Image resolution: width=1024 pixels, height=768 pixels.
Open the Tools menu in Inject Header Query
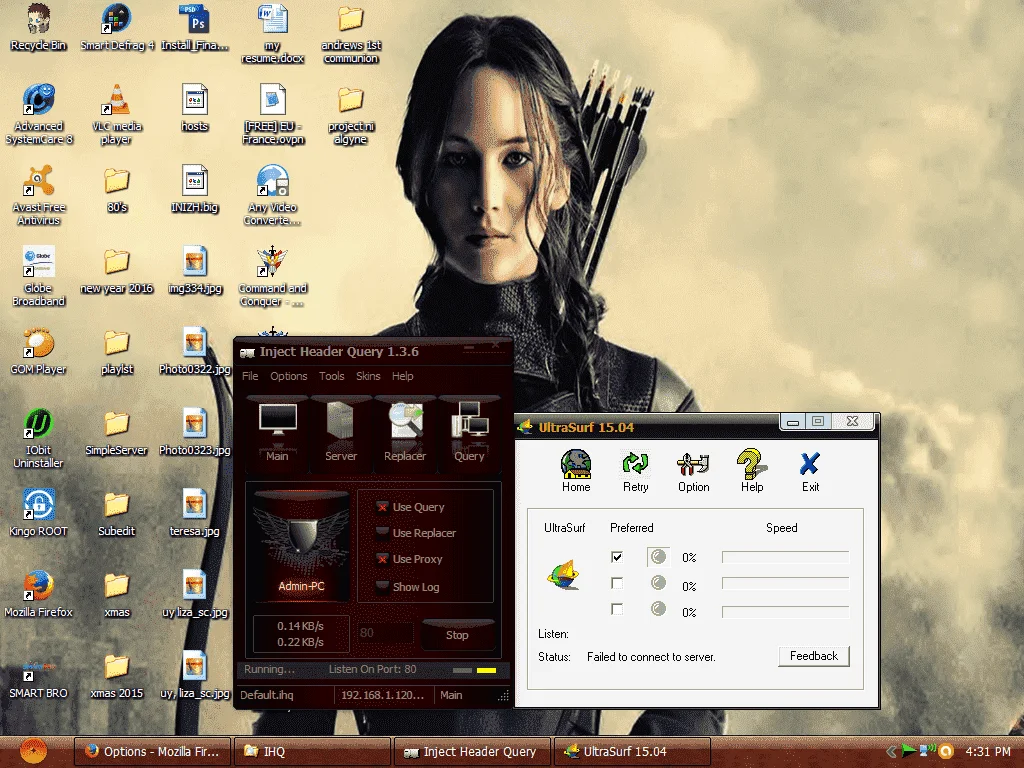(332, 376)
